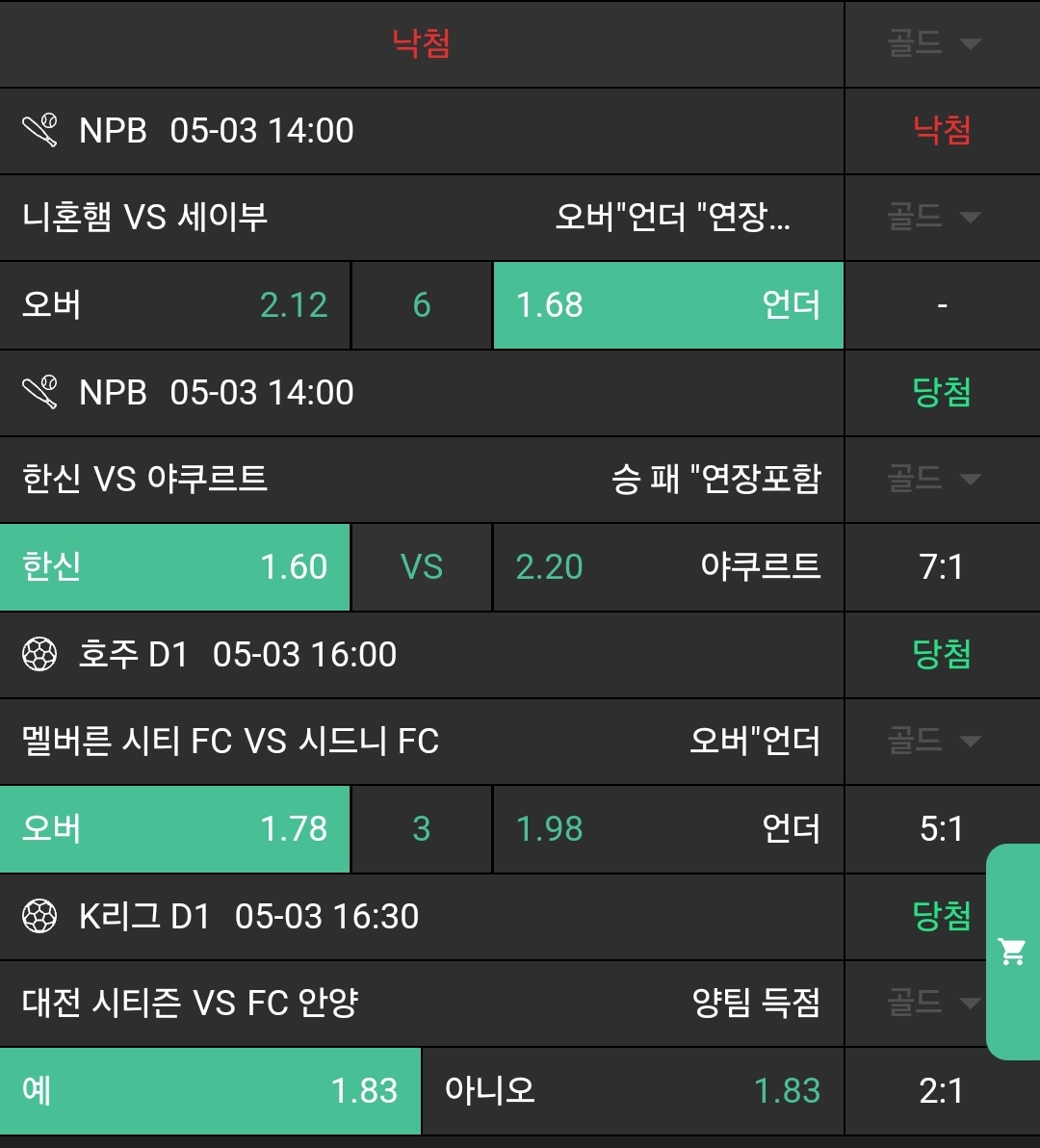Expand 골드 dropdown for 한신 VS 야쿠르트

pos(934,479)
